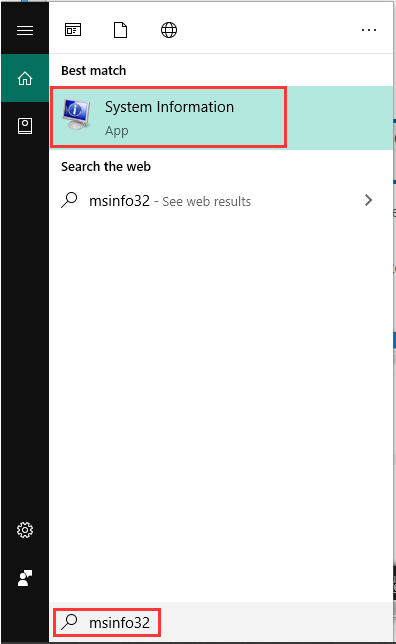Open the Feedback icon in sidebar
This screenshot has height=644, width=396.
tap(25, 578)
